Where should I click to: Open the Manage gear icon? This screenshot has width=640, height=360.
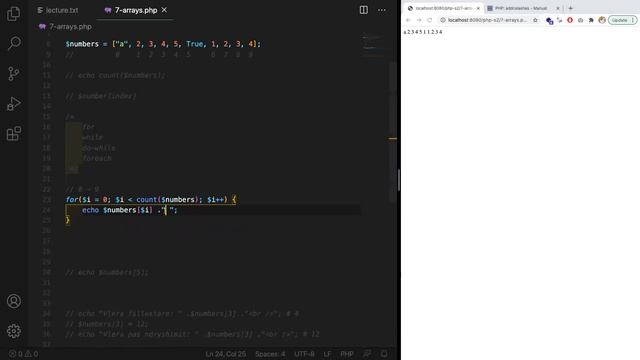[x=14, y=331]
